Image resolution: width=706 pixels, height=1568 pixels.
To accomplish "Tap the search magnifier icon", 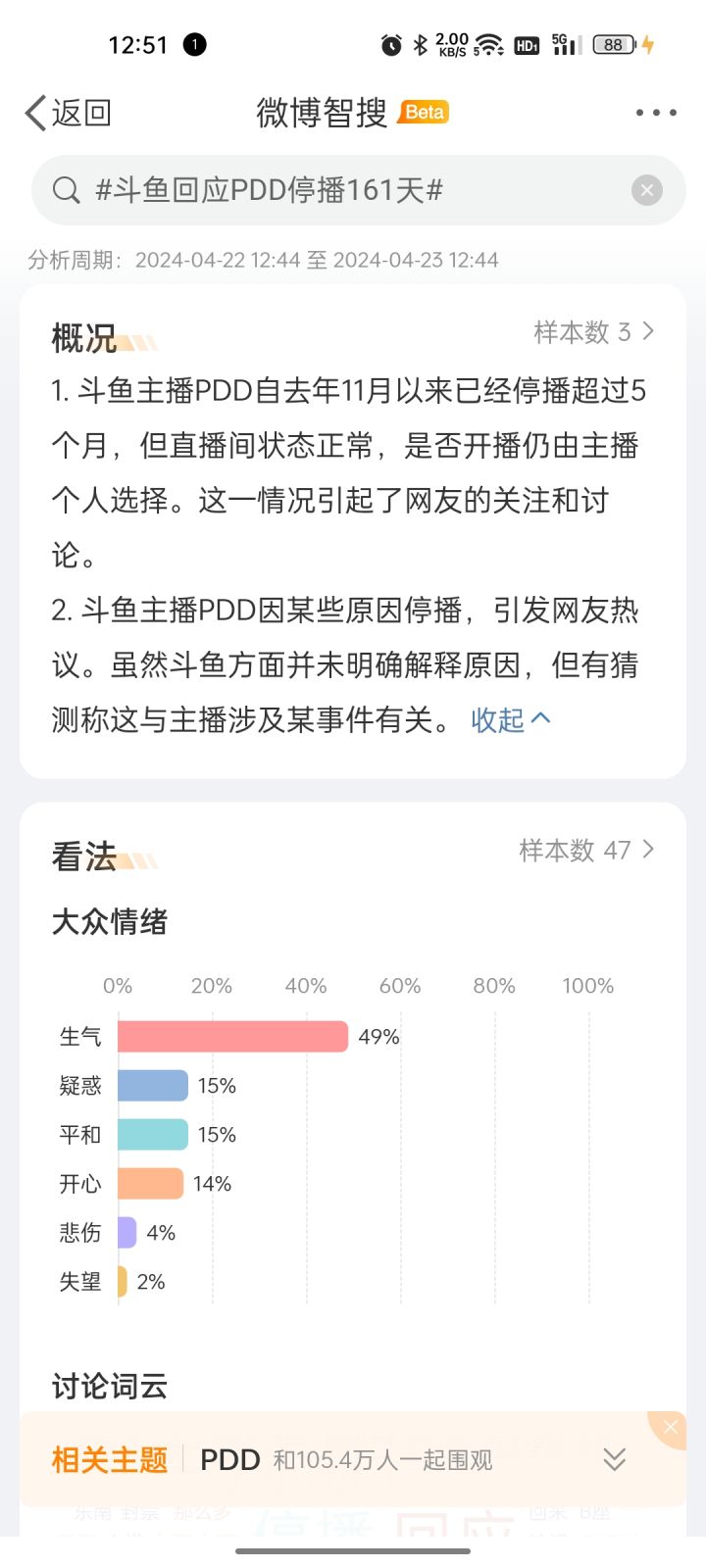I will pos(66,190).
